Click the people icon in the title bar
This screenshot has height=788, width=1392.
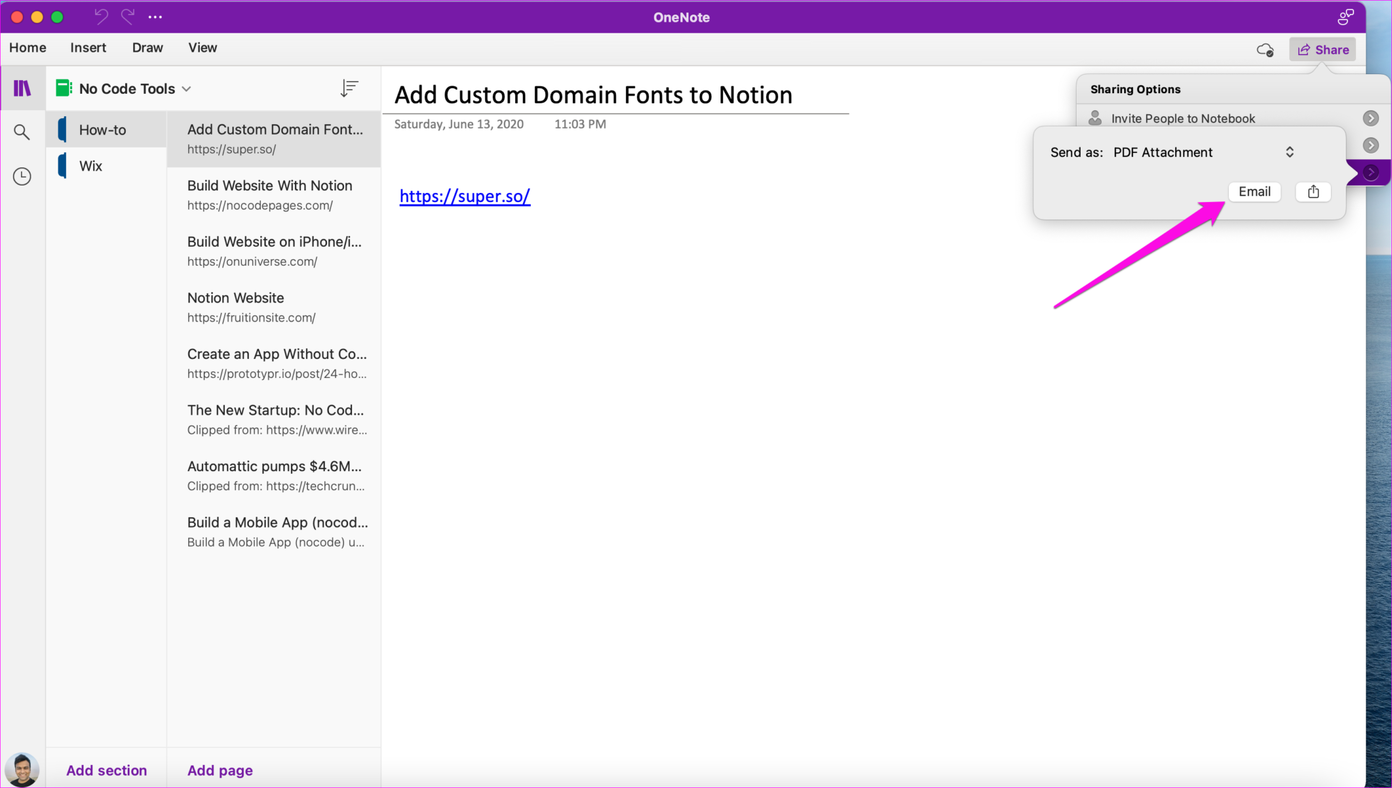point(1344,16)
